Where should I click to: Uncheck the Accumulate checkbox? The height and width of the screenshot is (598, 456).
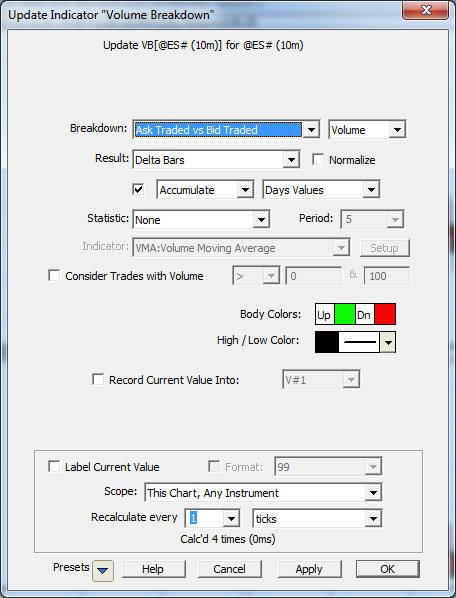pyautogui.click(x=138, y=189)
